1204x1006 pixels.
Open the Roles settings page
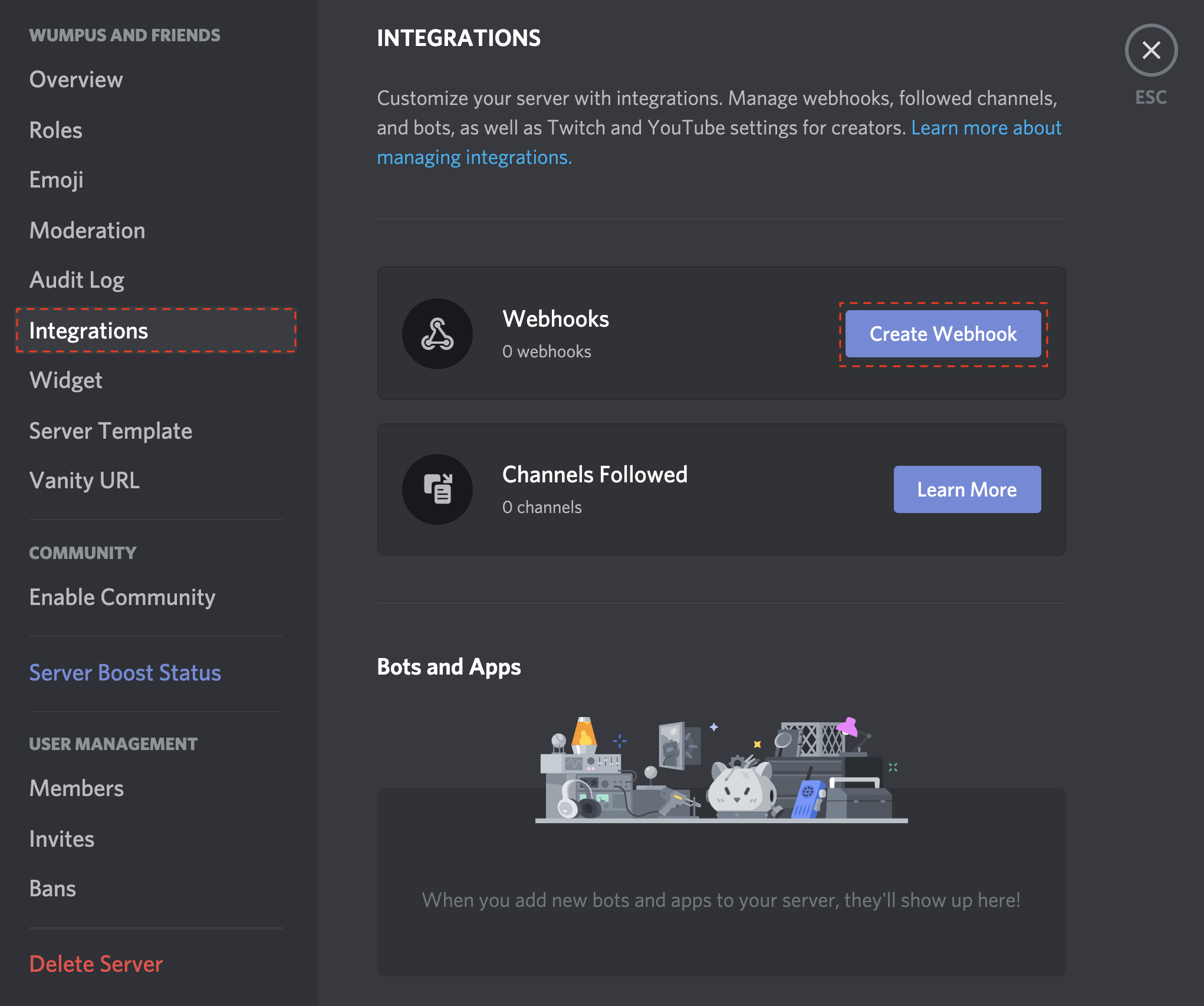(x=55, y=130)
